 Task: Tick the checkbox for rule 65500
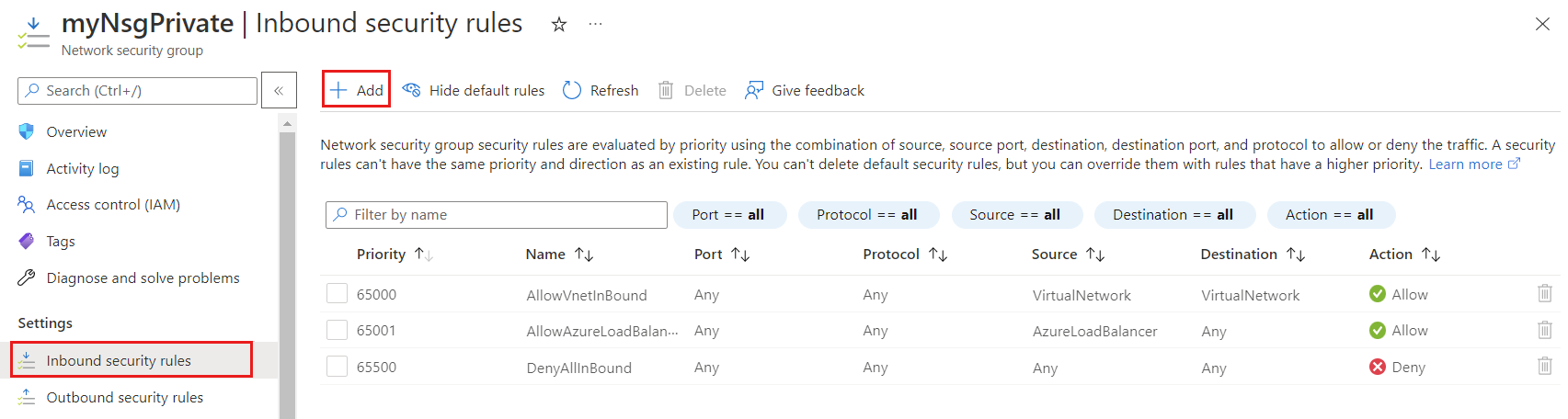[338, 367]
